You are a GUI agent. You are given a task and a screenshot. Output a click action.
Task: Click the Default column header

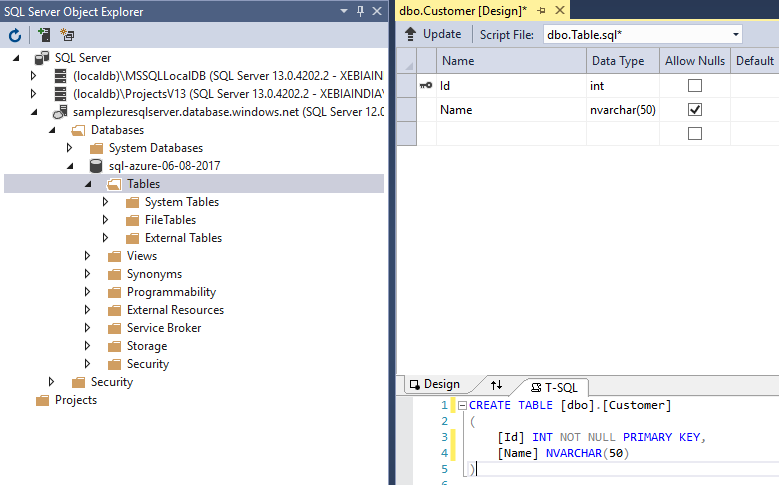(x=755, y=61)
